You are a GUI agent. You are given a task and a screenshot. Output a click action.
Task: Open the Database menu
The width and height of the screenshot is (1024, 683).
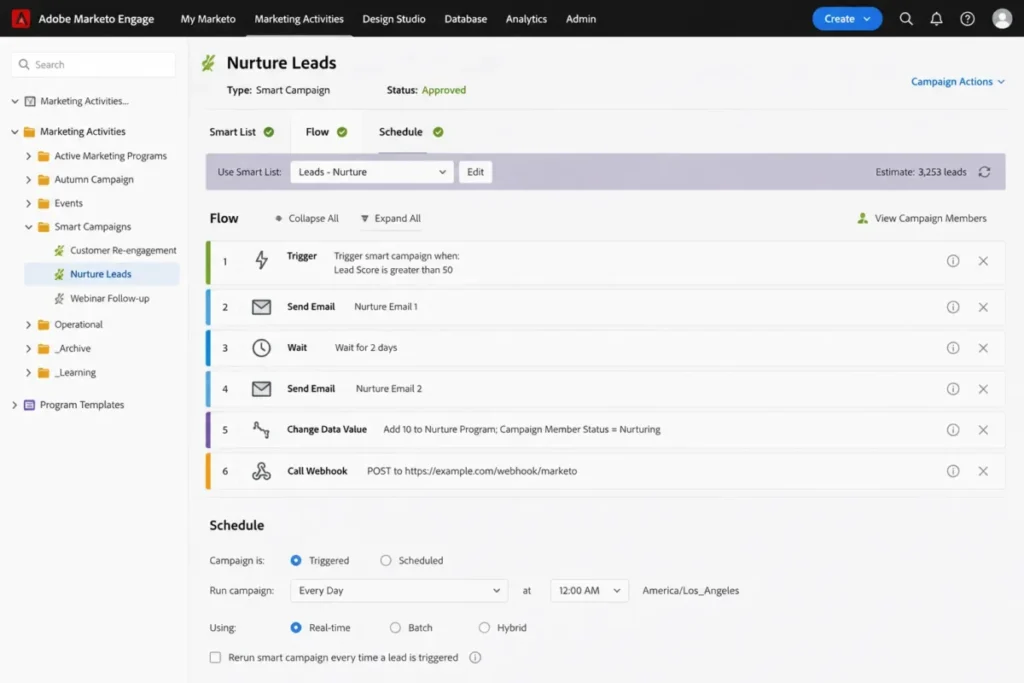tap(466, 19)
